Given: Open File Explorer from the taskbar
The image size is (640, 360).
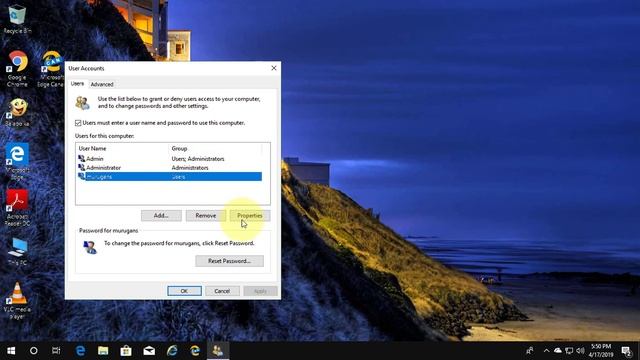Looking at the screenshot, I should 103,351.
